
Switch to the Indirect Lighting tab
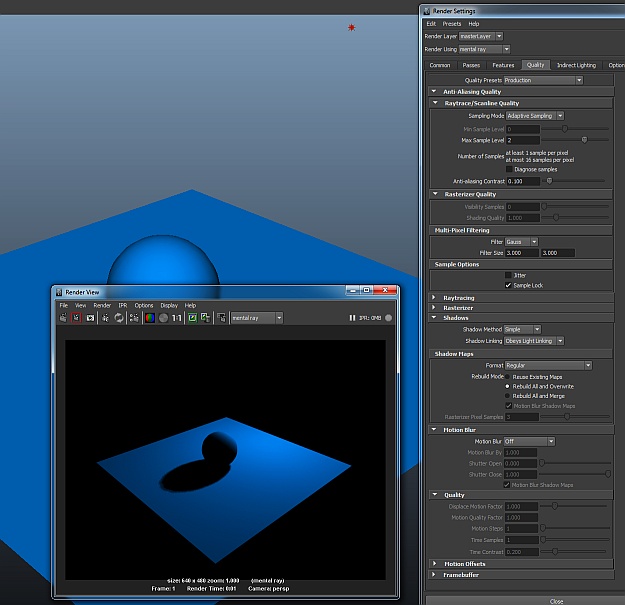click(x=576, y=65)
